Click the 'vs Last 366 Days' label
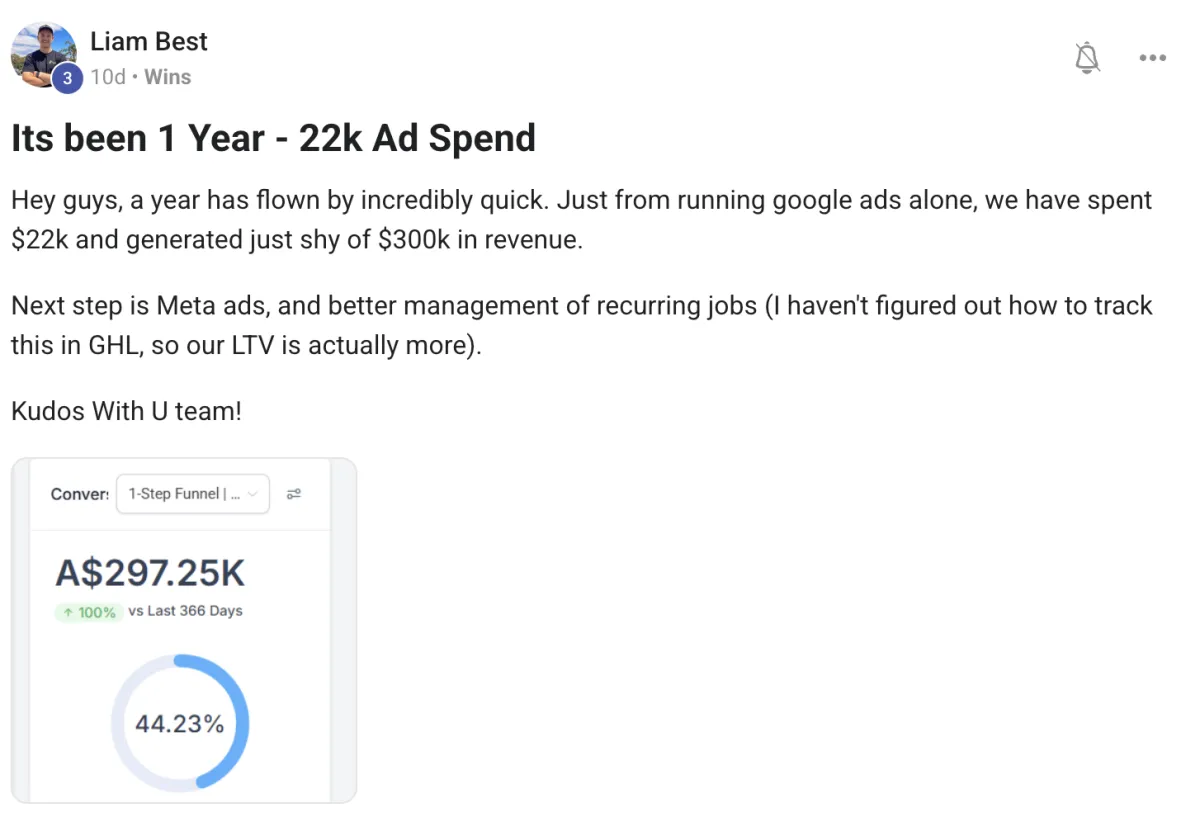Viewport: 1200px width, 822px height. 185,611
